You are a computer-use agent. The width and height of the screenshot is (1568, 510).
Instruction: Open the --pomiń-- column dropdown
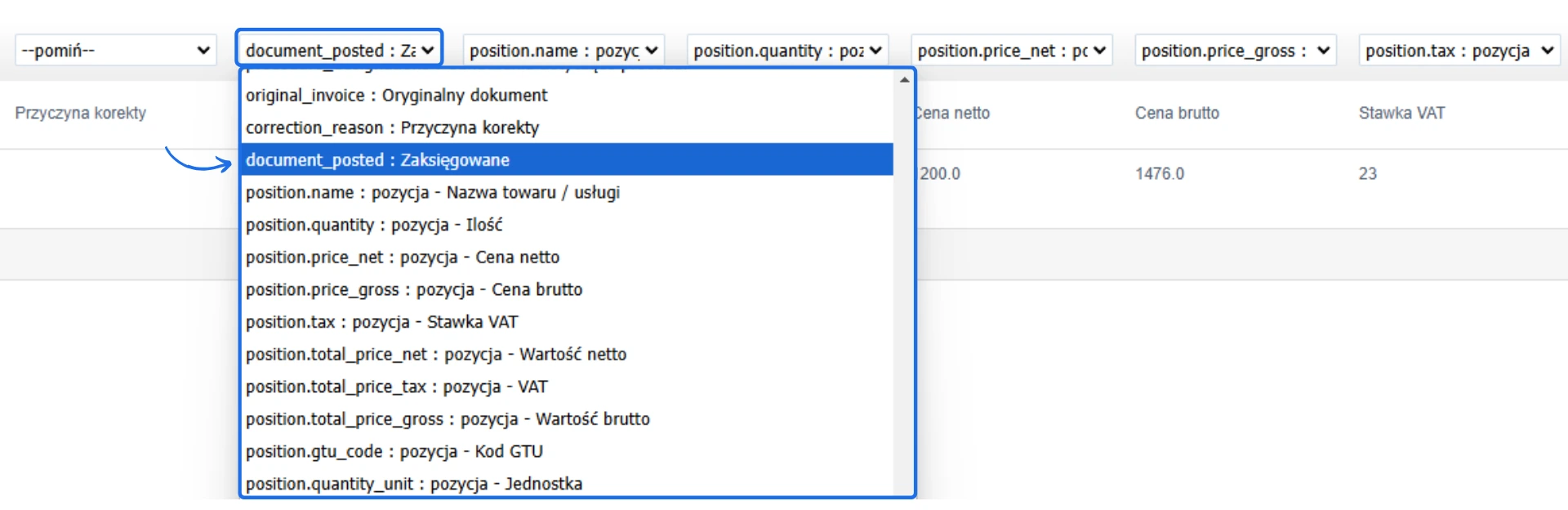[115, 51]
